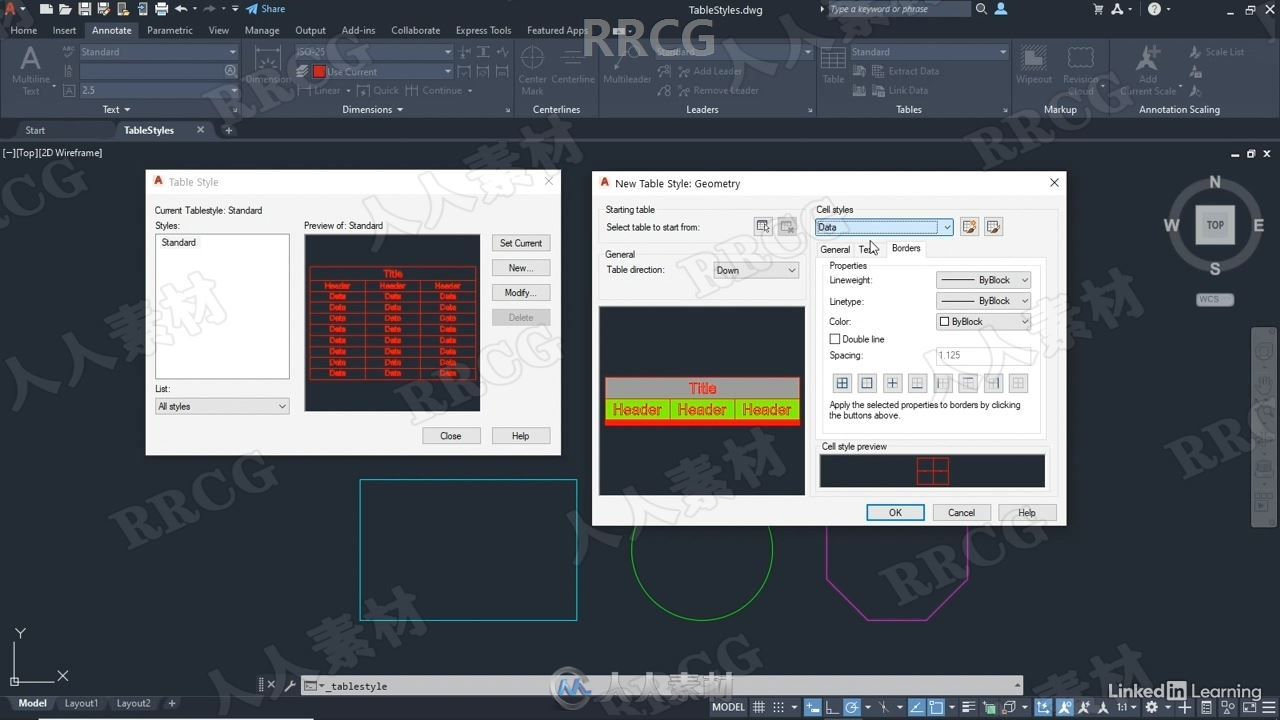Screen dimensions: 1280x720
Task: Click Cancel in New Table Style dialog
Action: [x=961, y=512]
